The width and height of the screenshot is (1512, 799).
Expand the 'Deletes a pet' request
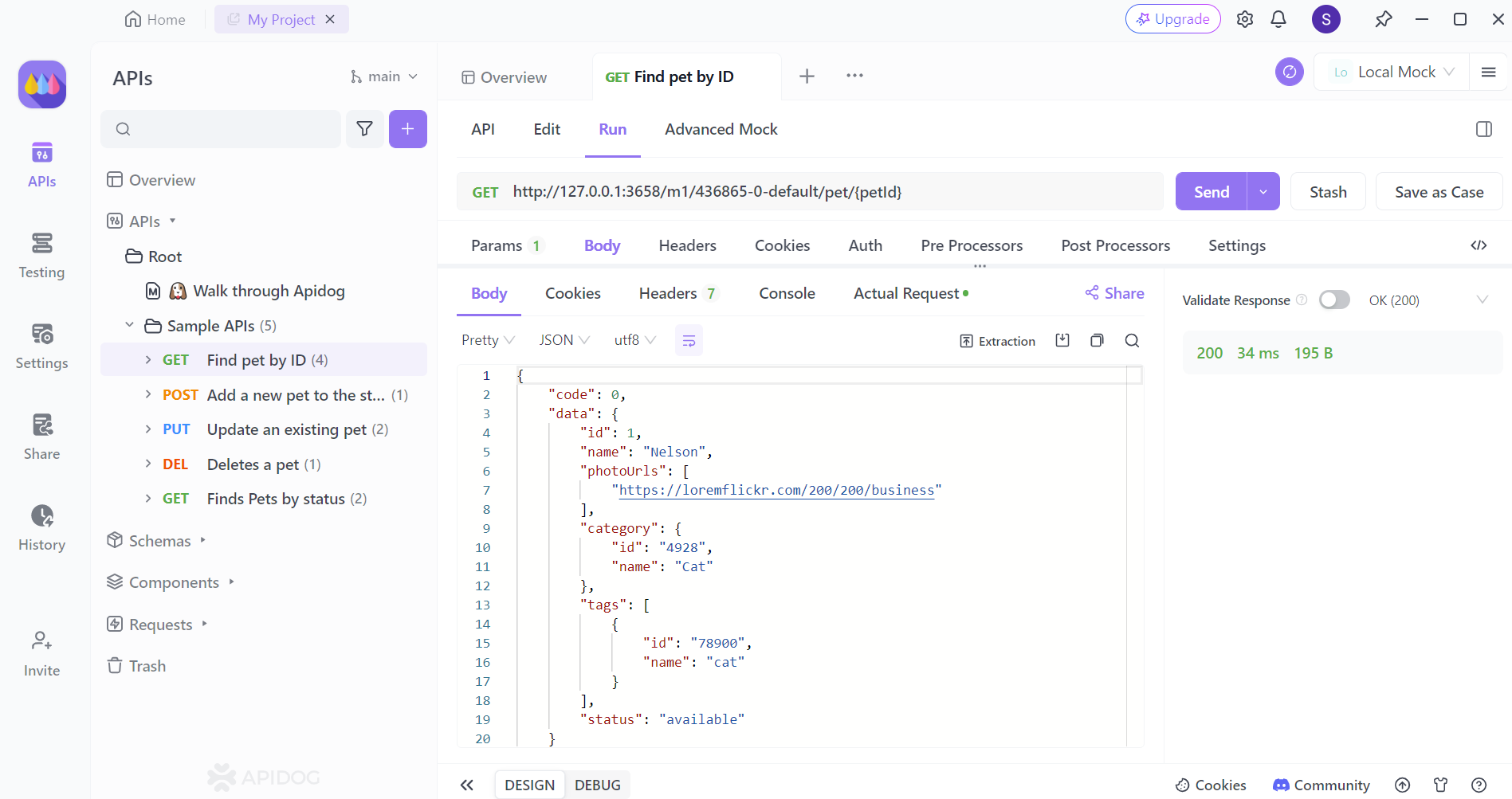pos(147,464)
